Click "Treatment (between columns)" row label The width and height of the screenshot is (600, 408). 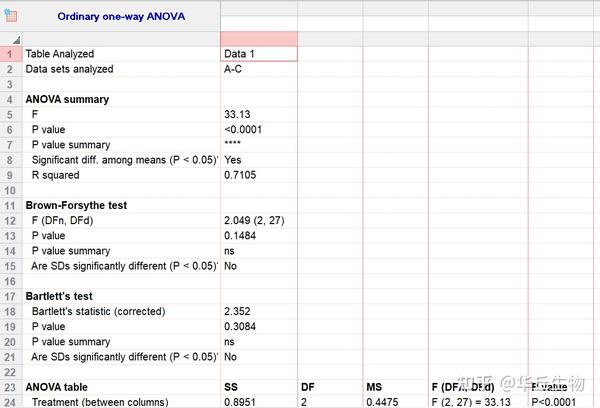100,402
